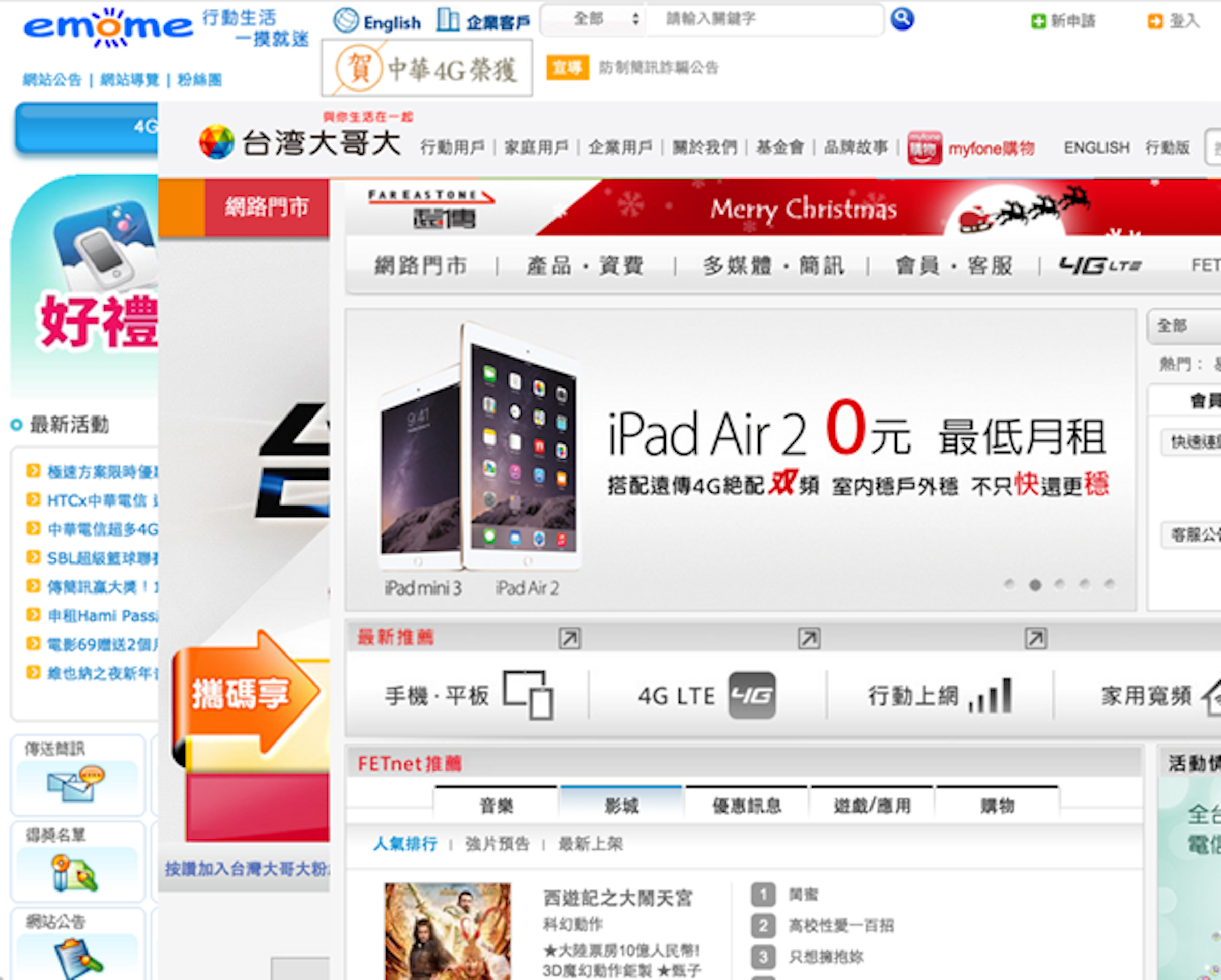Click the Taiwan Mobile colorful logo

(216, 141)
